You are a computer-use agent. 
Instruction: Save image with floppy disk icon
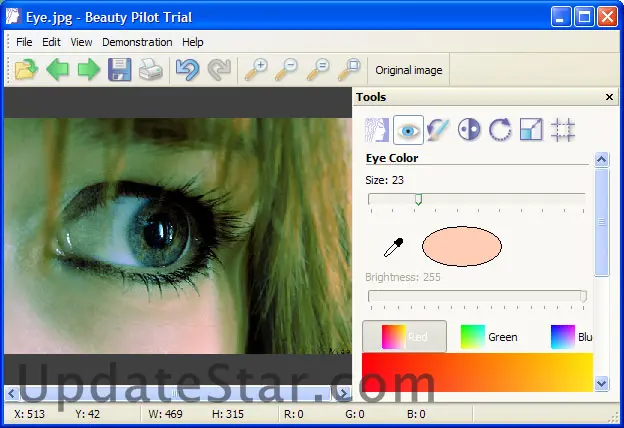pyautogui.click(x=120, y=70)
